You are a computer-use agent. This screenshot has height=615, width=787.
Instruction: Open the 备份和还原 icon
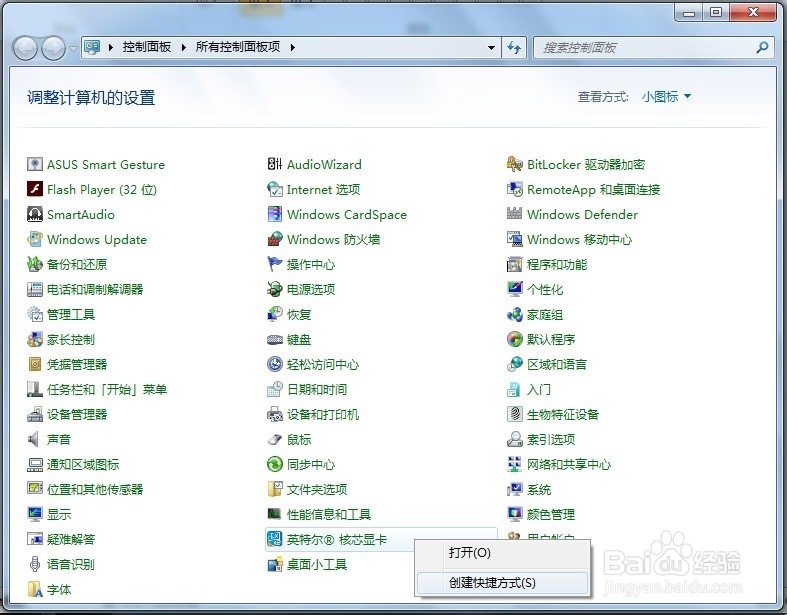pyautogui.click(x=35, y=264)
